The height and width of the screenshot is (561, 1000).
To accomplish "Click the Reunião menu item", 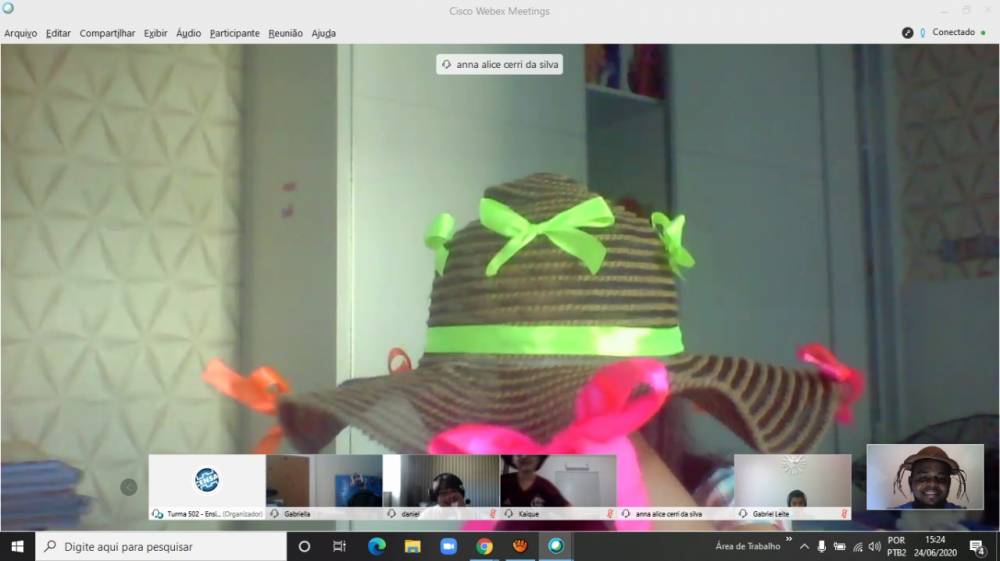I will tap(285, 33).
